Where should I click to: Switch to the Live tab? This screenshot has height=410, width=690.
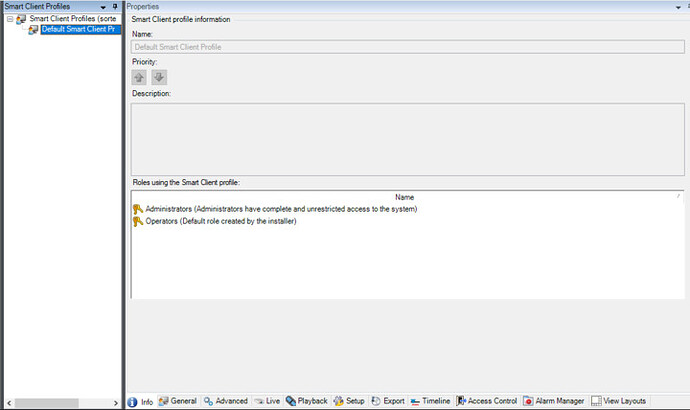[267, 401]
